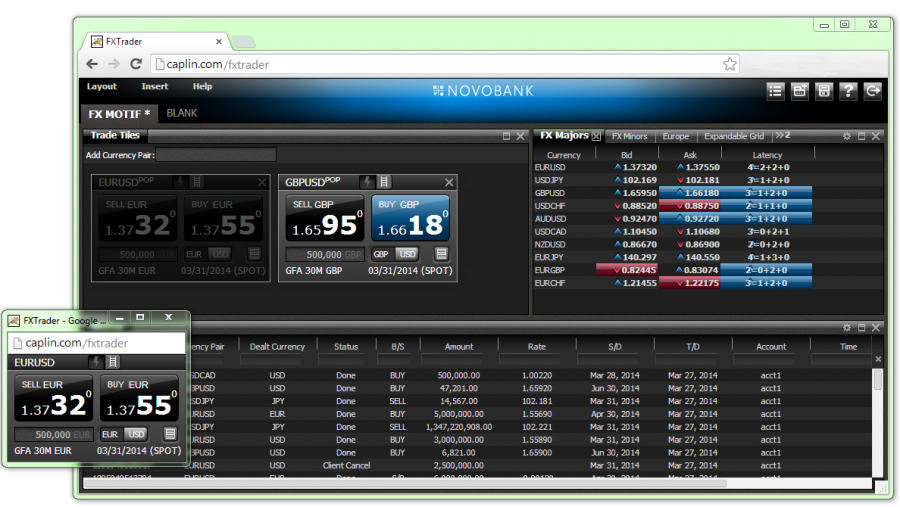Expand hidden tabs overflow chevron
900x507 pixels.
[x=783, y=136]
